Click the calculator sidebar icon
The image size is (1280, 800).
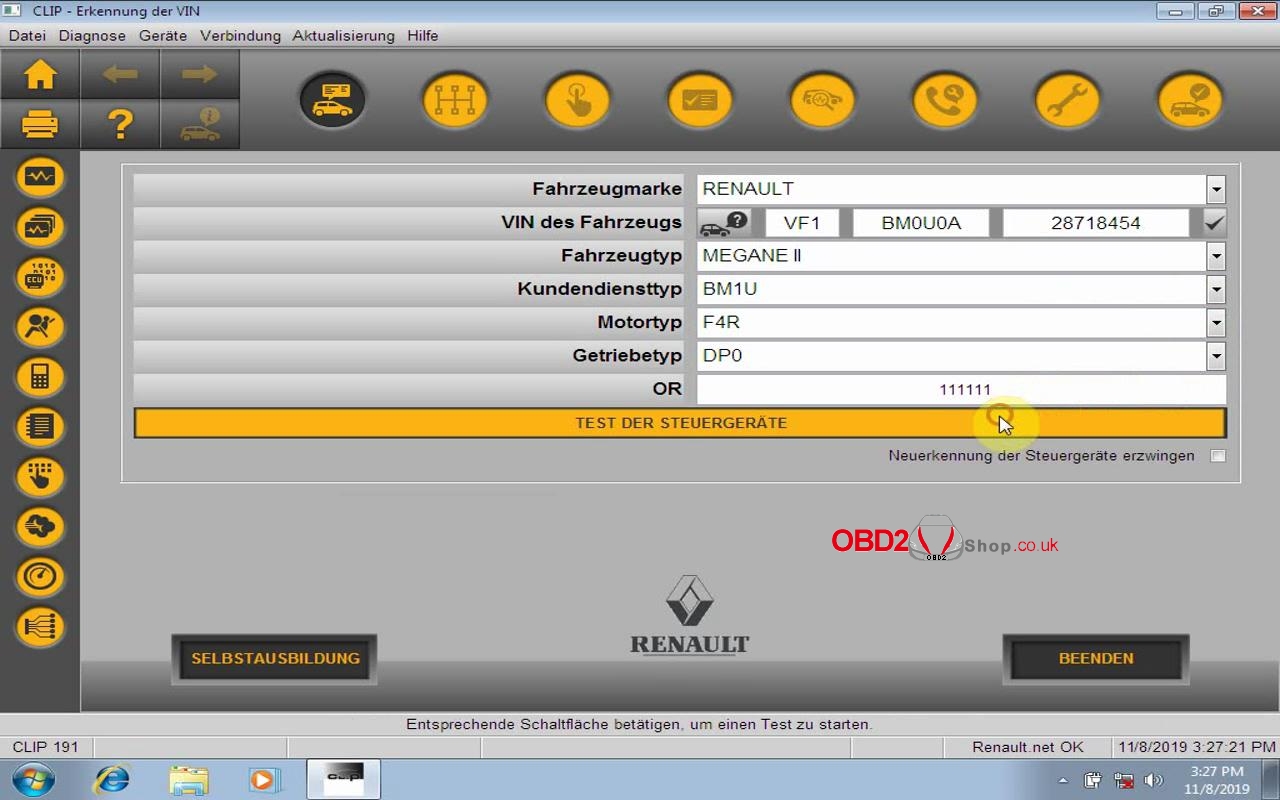[40, 376]
